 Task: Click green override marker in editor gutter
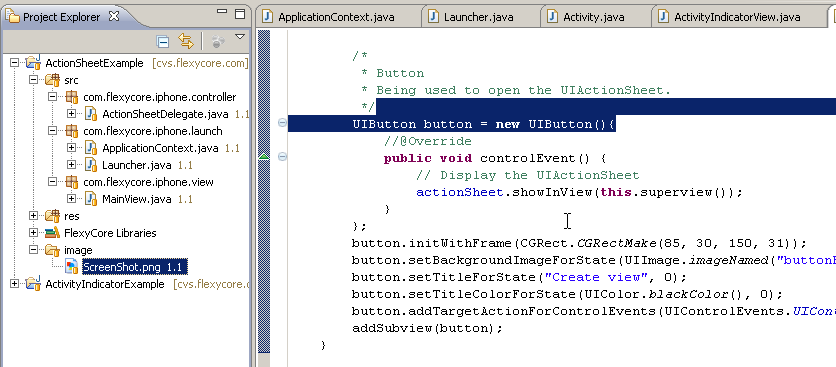pyautogui.click(x=263, y=157)
